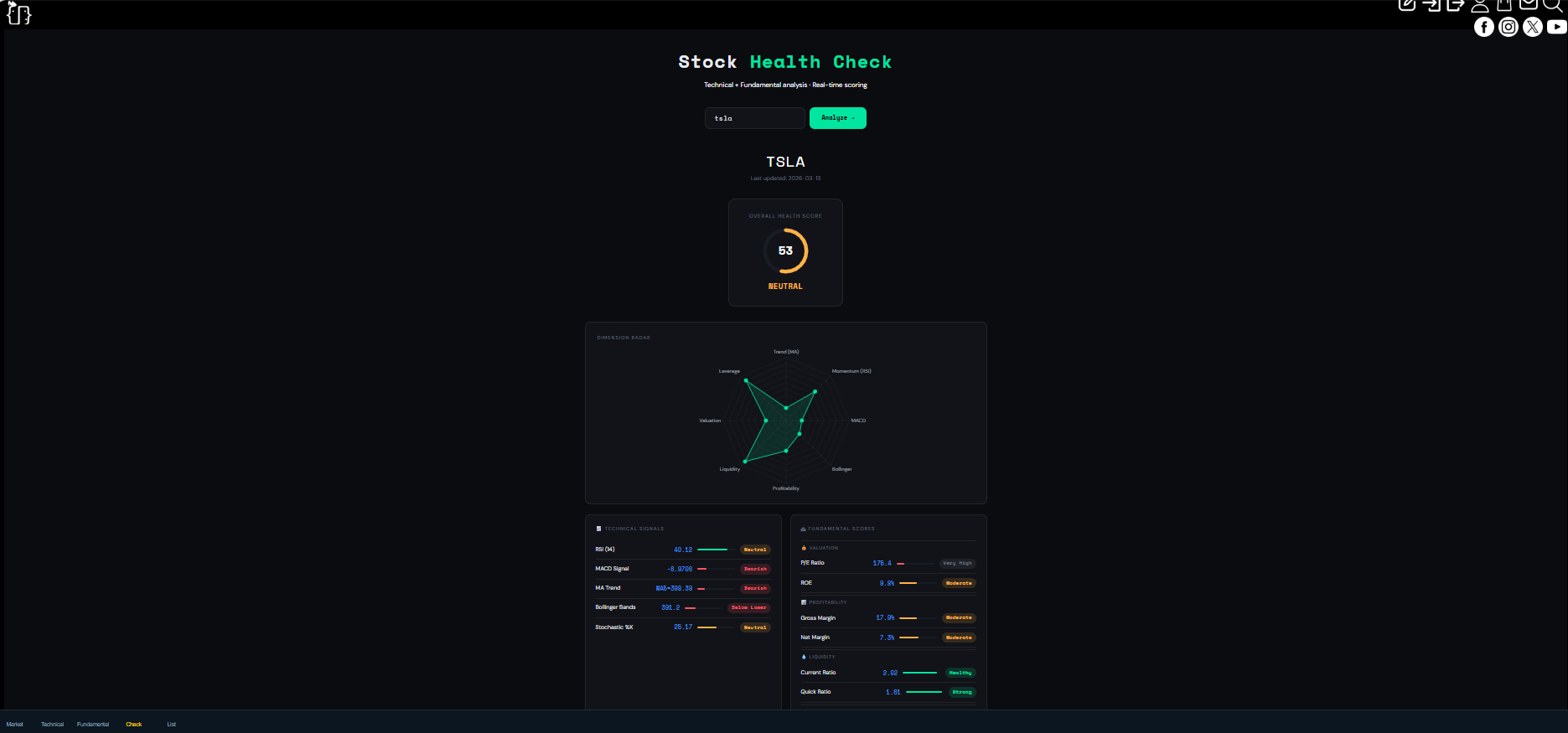
Task: Click the Analyze button
Action: [x=838, y=118]
